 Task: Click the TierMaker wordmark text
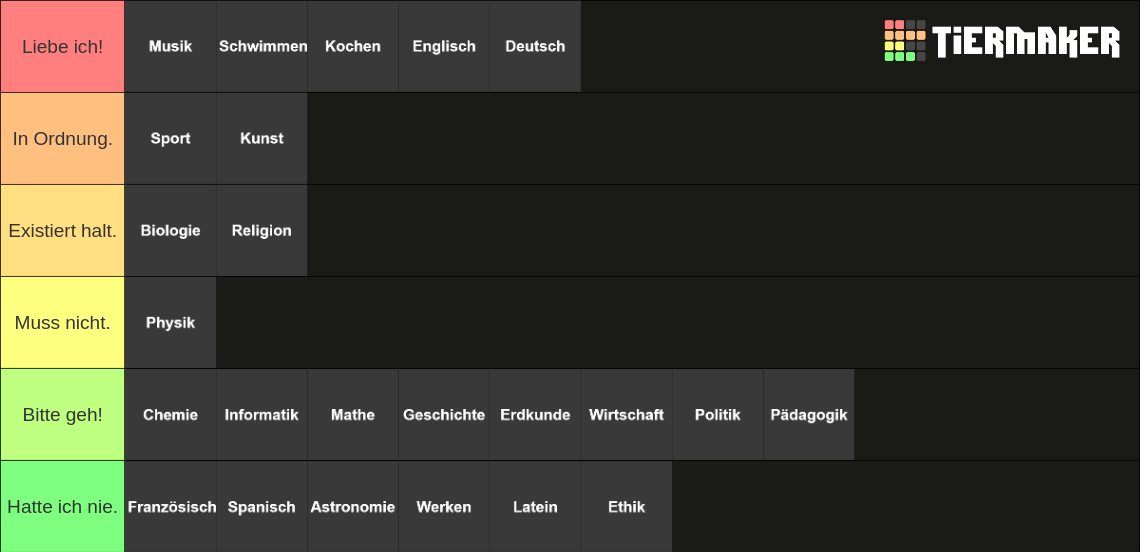pos(1027,41)
